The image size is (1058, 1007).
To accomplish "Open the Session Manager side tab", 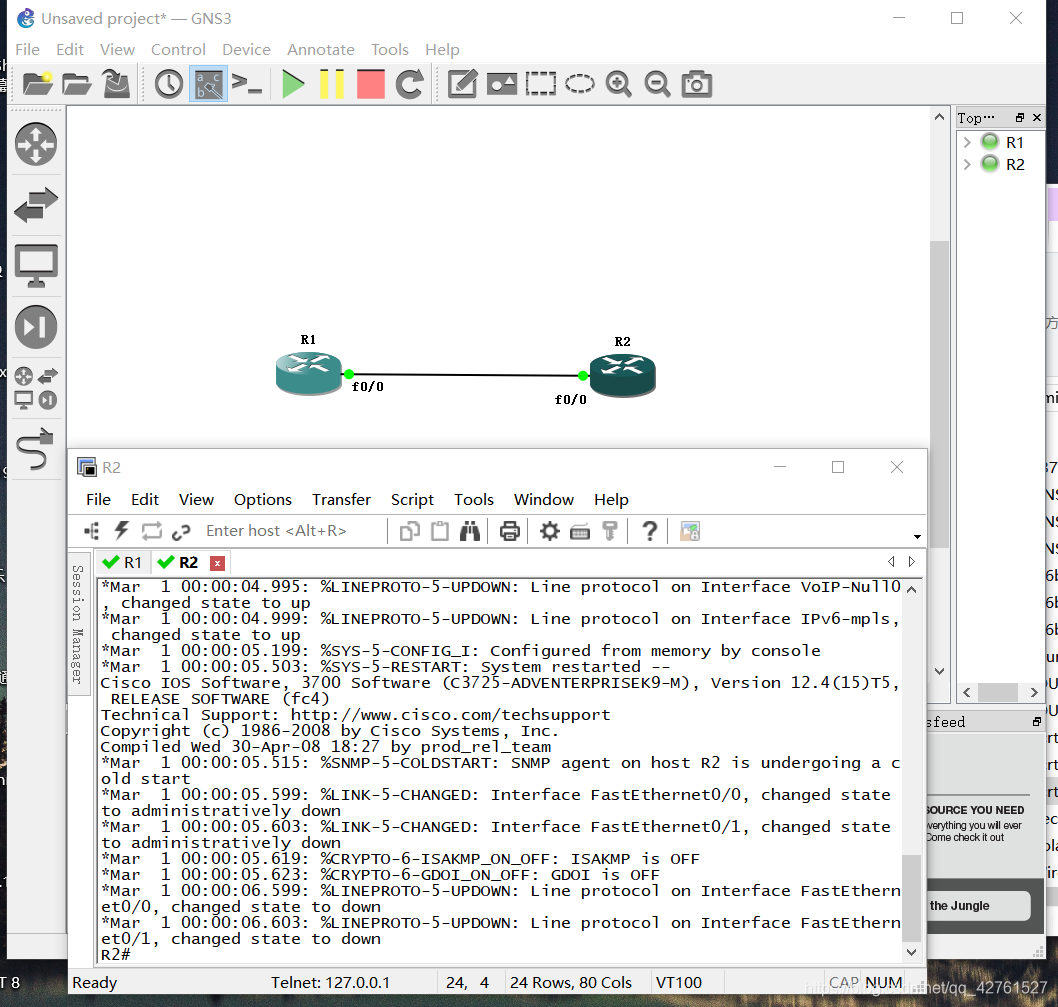I will point(78,624).
